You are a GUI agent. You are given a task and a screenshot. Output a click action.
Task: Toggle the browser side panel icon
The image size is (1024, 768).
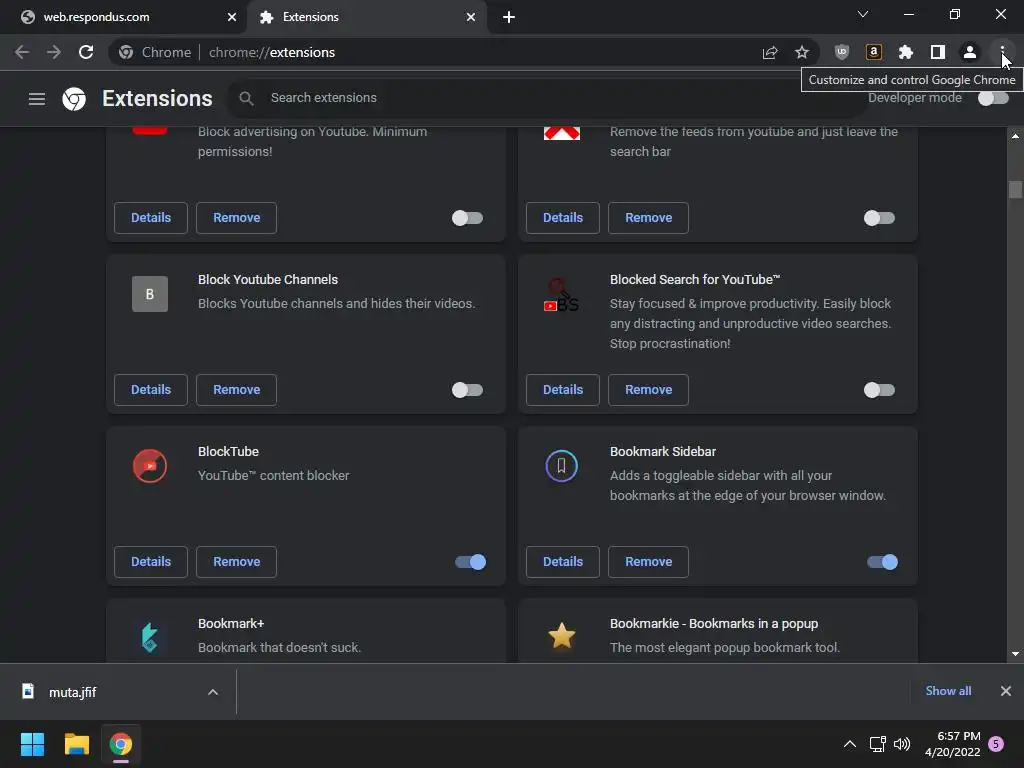tap(938, 52)
